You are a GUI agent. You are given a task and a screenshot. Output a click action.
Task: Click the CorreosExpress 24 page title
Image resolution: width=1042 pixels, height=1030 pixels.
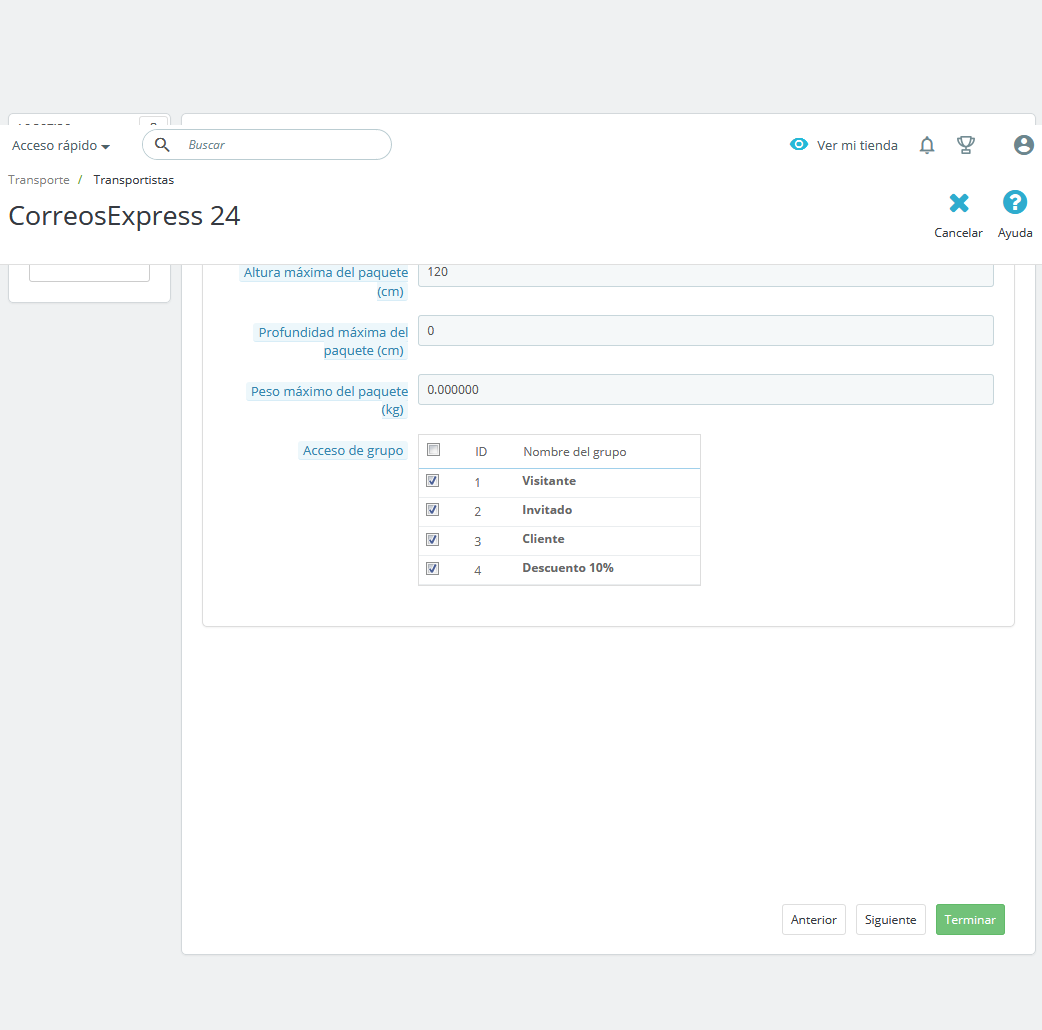(x=124, y=216)
